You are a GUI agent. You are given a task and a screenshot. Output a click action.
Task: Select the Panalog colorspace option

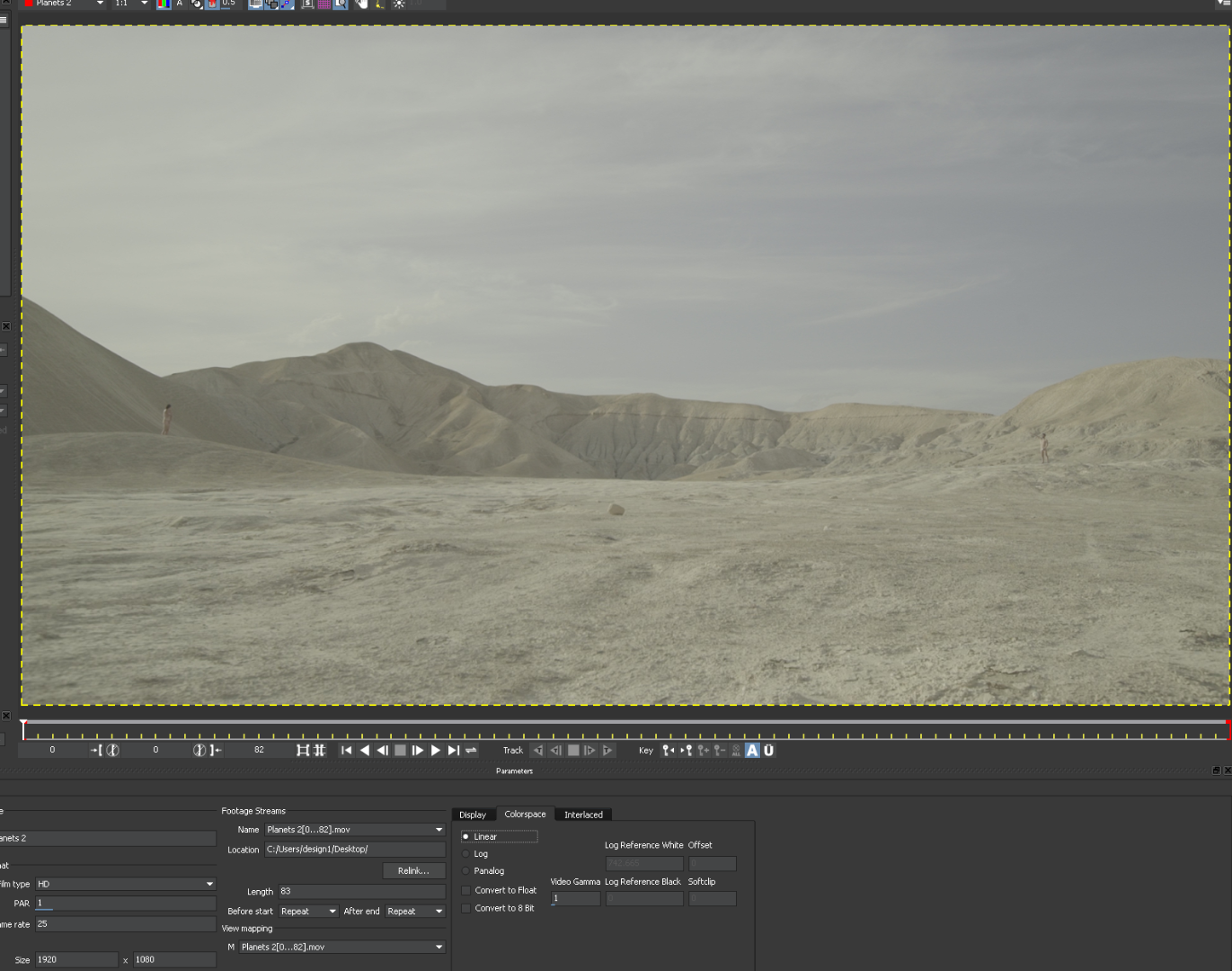coord(465,871)
